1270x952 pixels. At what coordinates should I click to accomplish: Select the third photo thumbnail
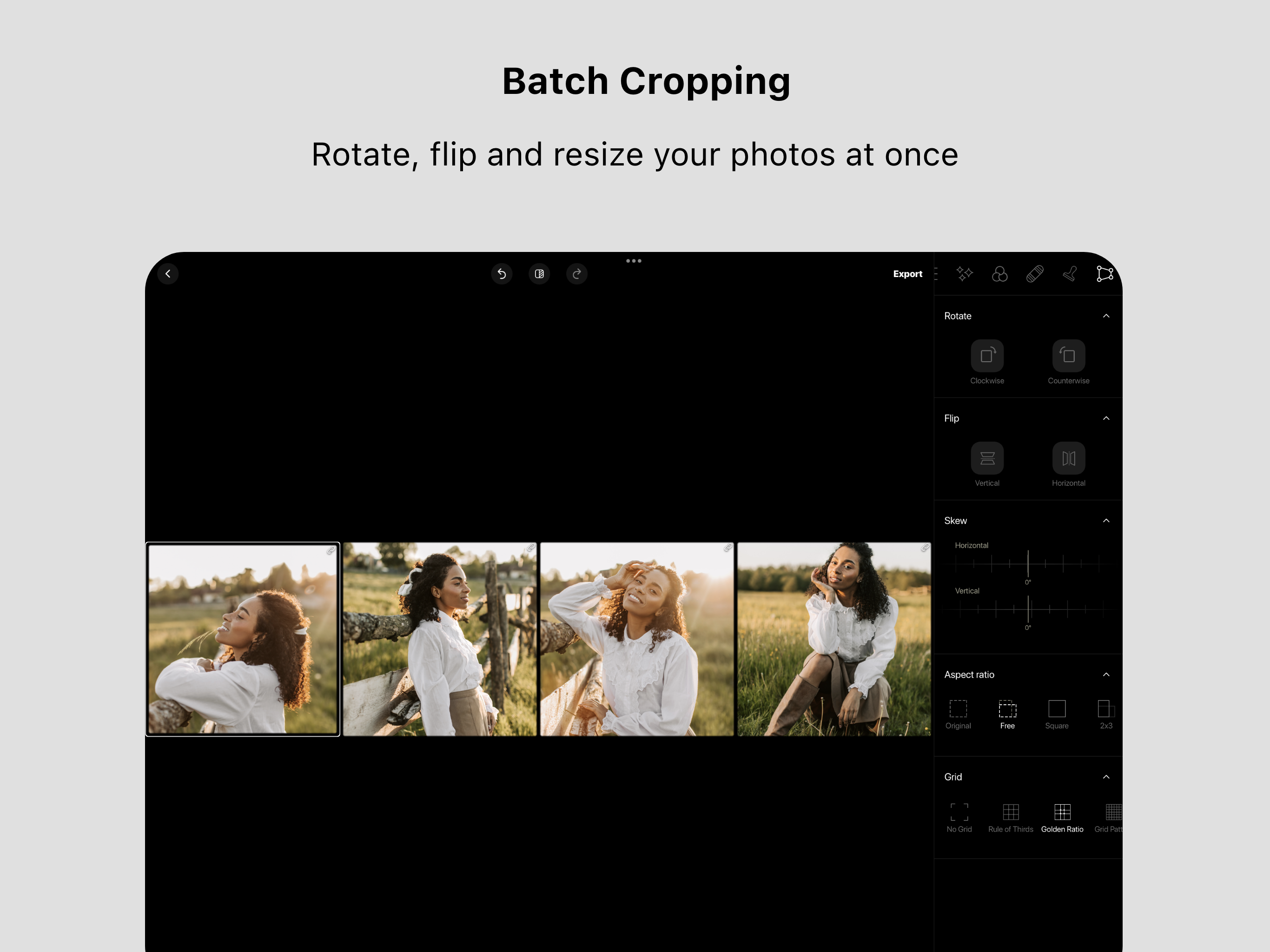636,639
